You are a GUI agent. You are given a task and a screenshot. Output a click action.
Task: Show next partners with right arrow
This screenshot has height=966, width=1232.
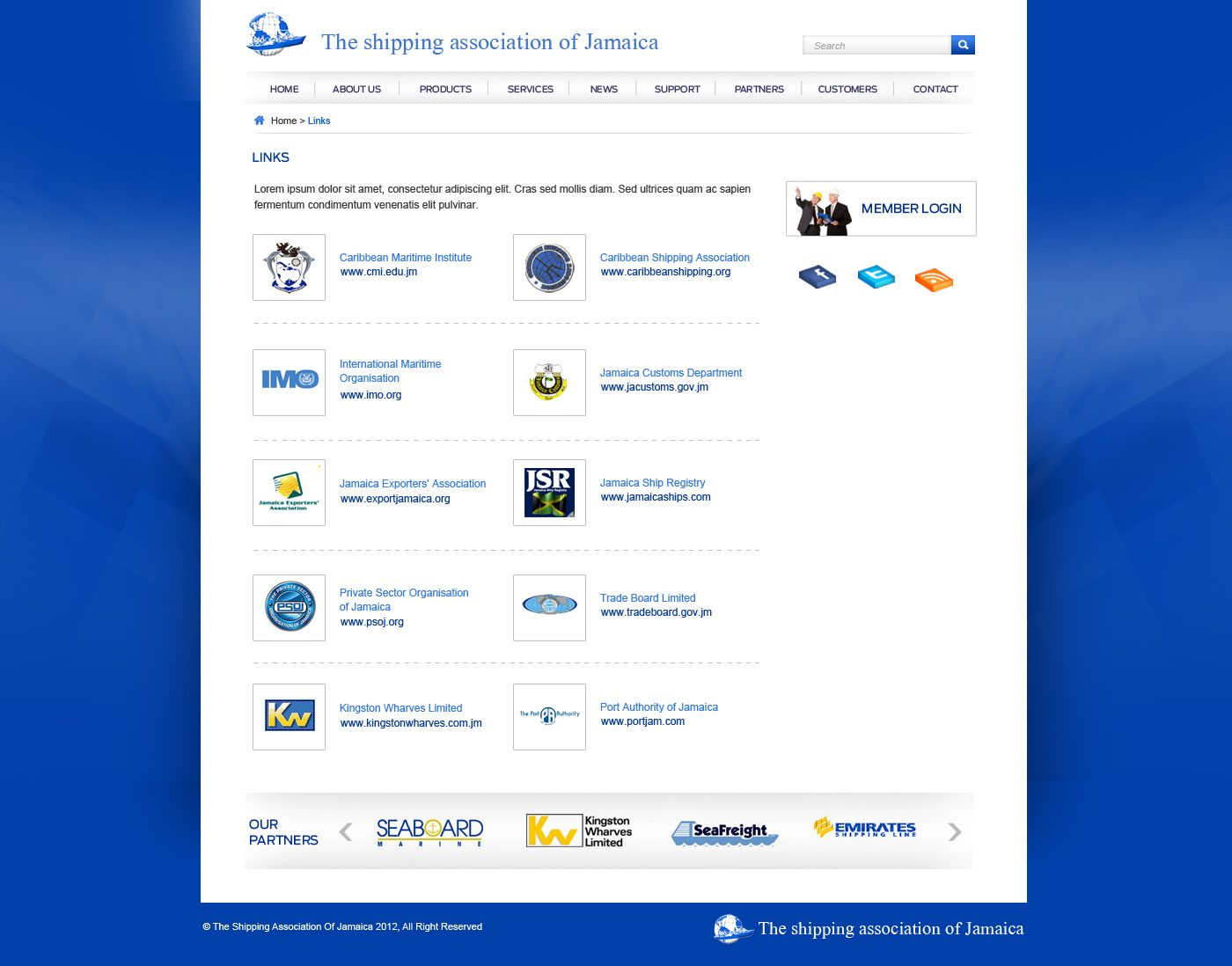[955, 831]
